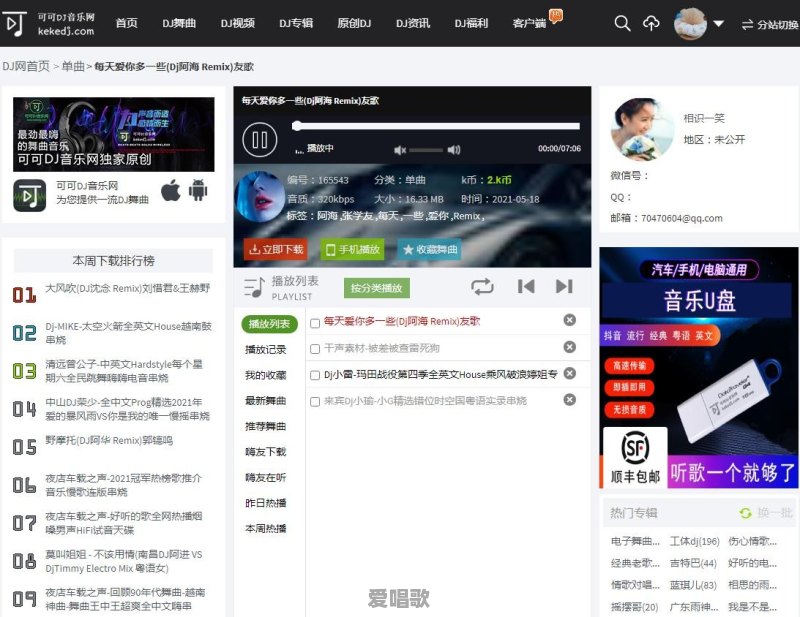Click the playlist music note icon
The width and height of the screenshot is (800, 617).
[x=254, y=287]
